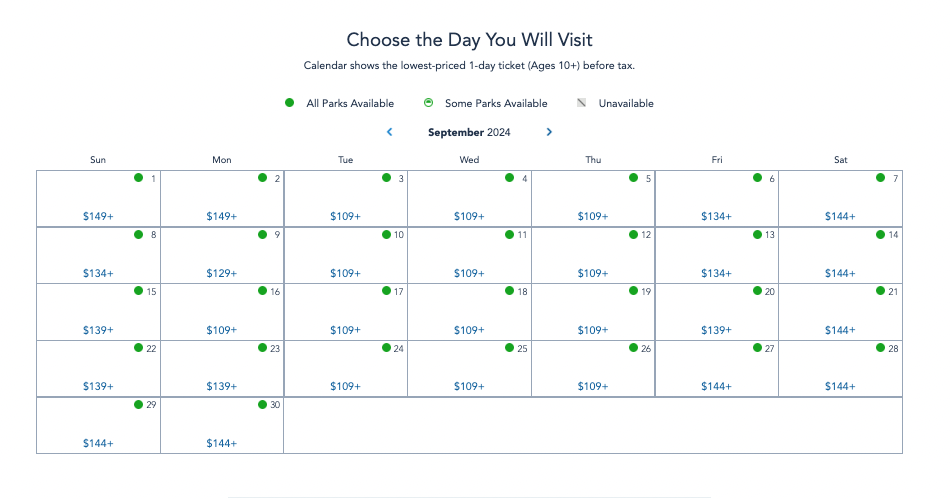The height and width of the screenshot is (499, 950).
Task: Pick the $129+ price on September 9
Action: (x=222, y=273)
